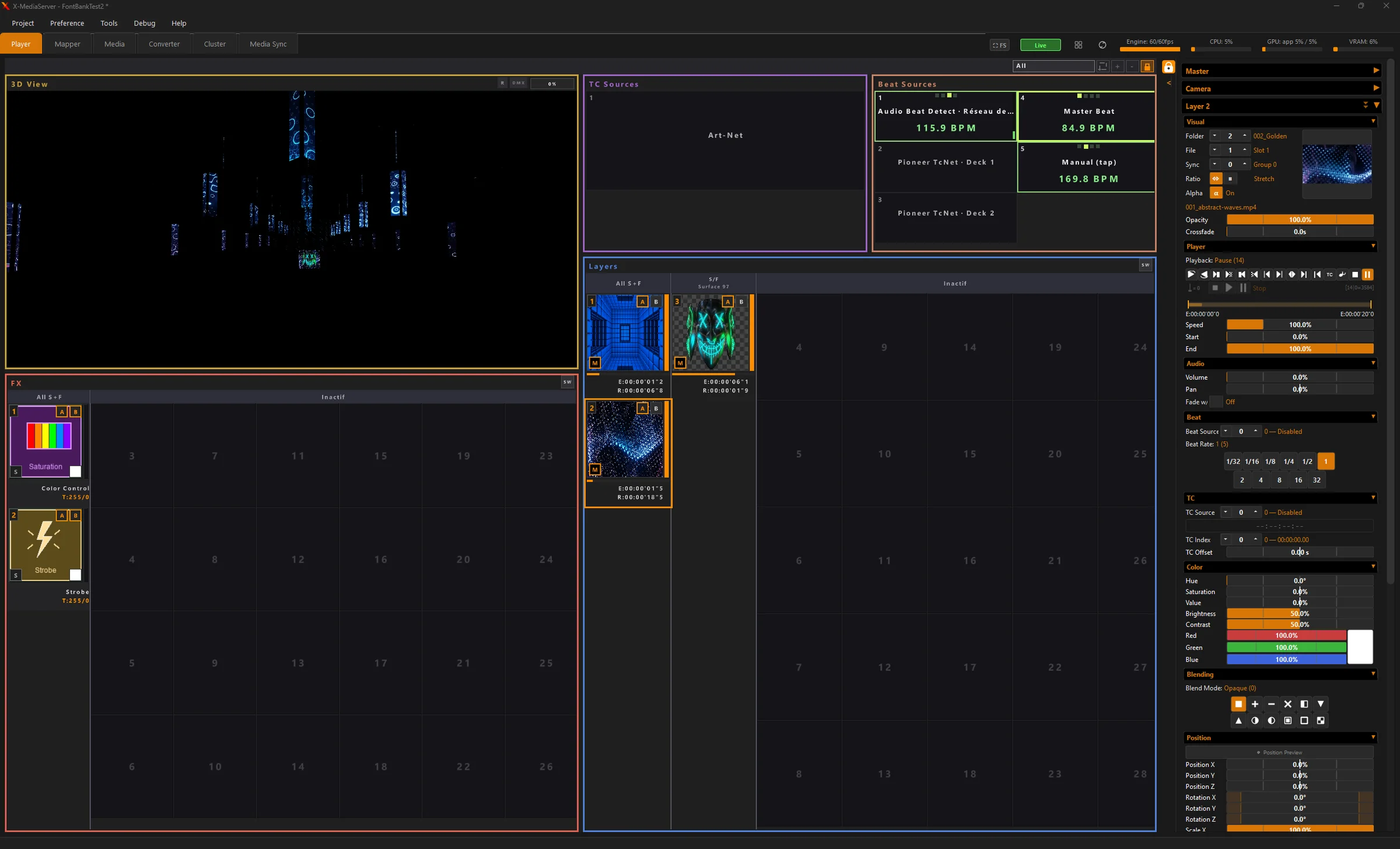Toggle A on layer 1 thumbnail
The image size is (1400, 849).
pos(642,302)
